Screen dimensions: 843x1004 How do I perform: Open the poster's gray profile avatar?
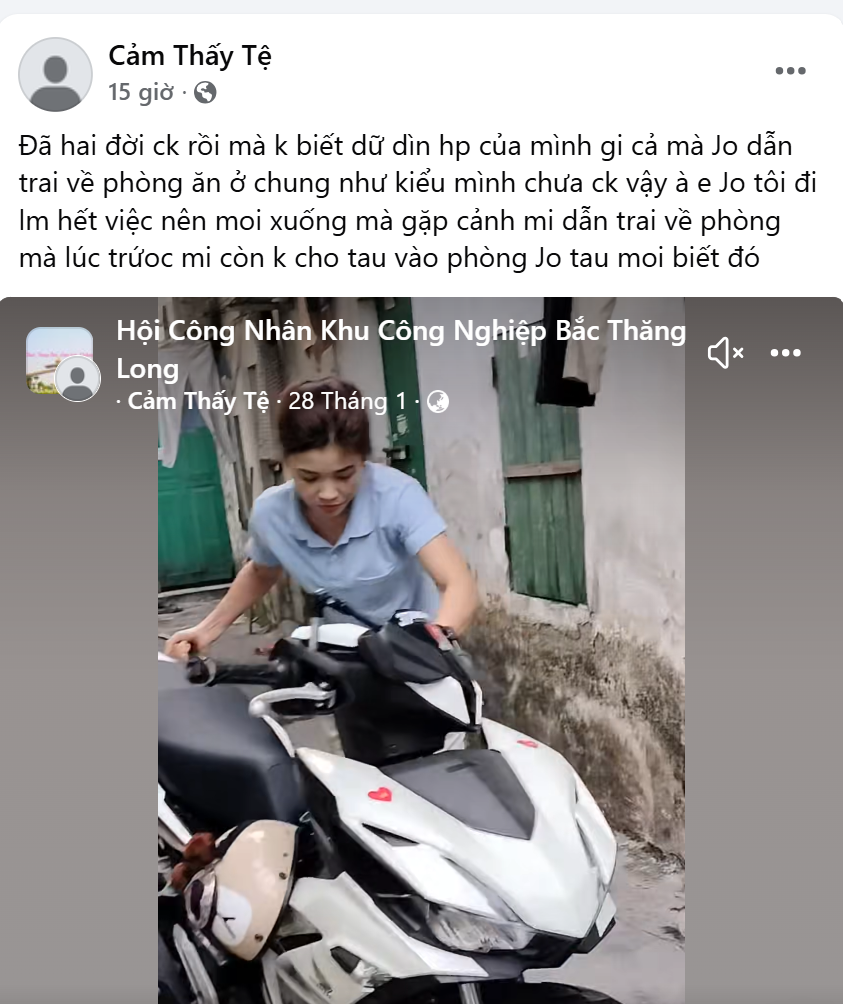point(56,74)
